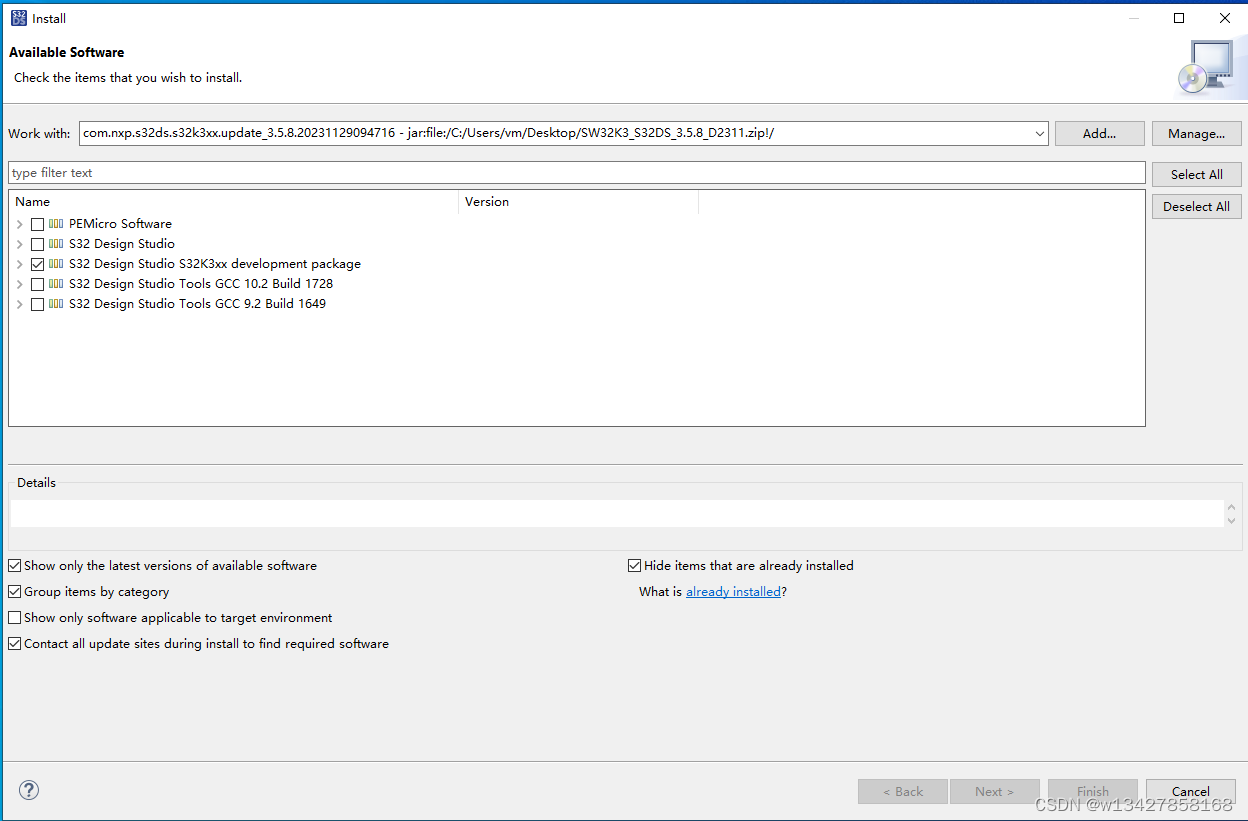1248x821 pixels.
Task: Uncheck S32 Design Studio S32K3xx development package
Action: (x=38, y=264)
